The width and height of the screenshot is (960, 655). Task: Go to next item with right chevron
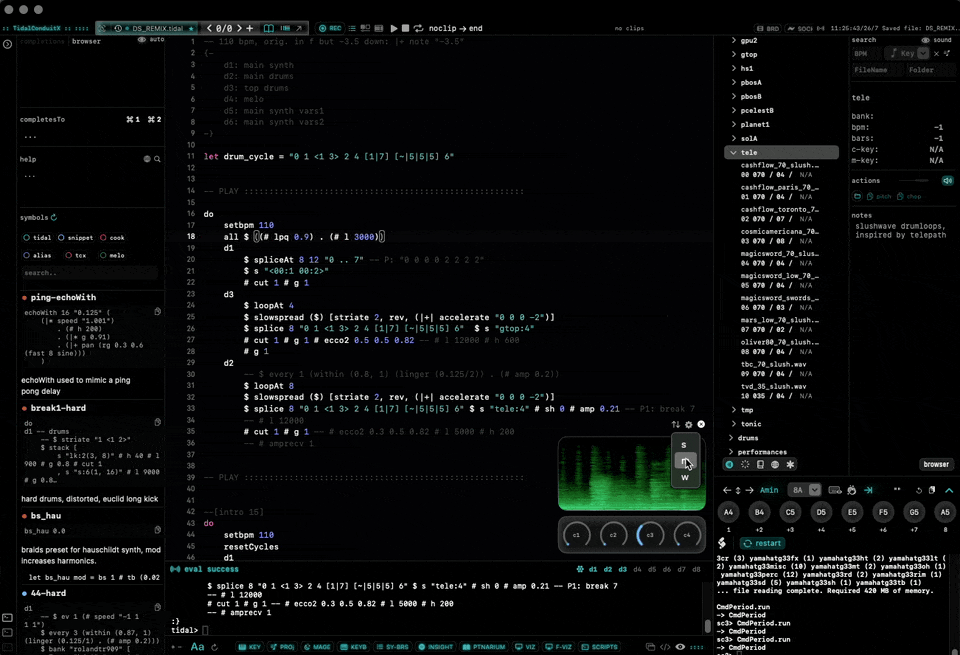click(x=239, y=28)
